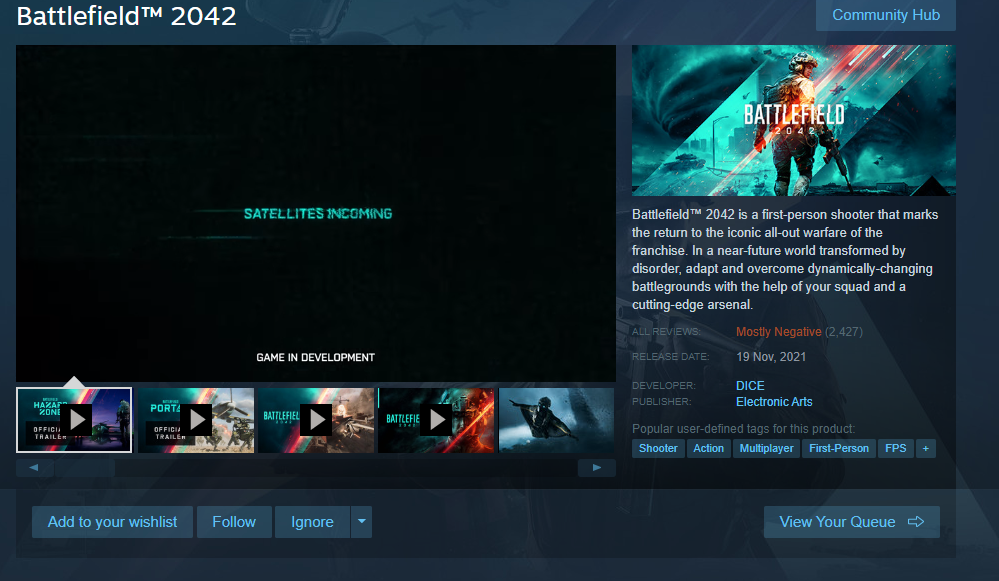
Task: Click the Mostly Negative reviews link
Action: [779, 332]
